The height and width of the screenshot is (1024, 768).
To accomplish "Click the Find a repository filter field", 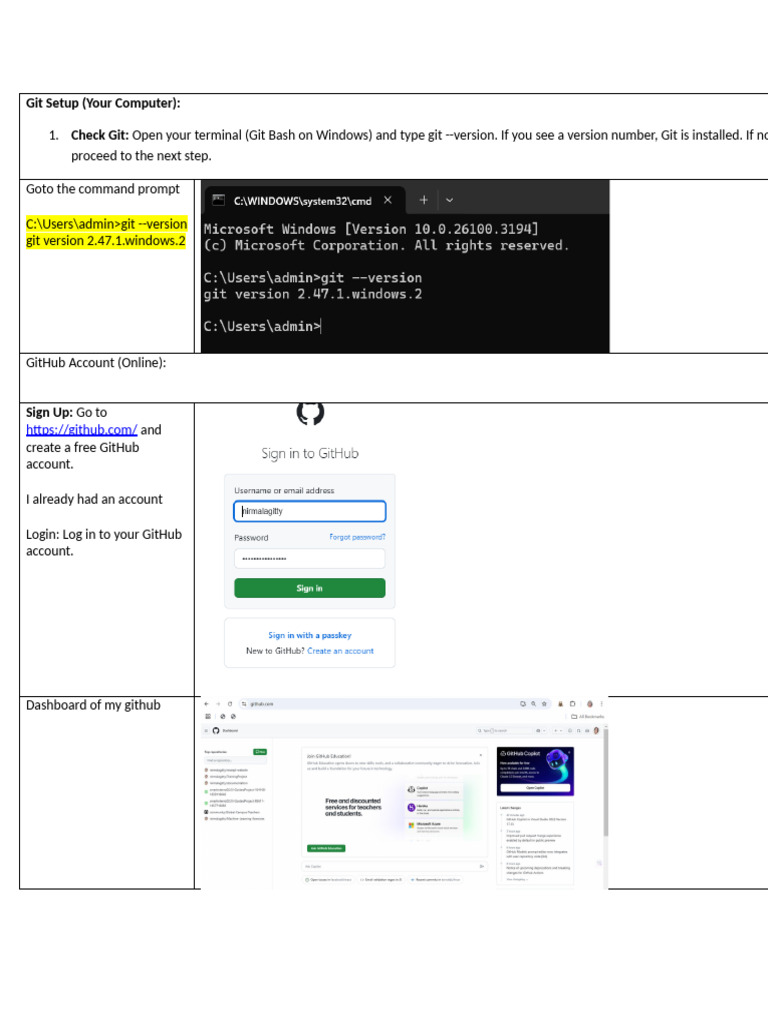I will [x=236, y=760].
